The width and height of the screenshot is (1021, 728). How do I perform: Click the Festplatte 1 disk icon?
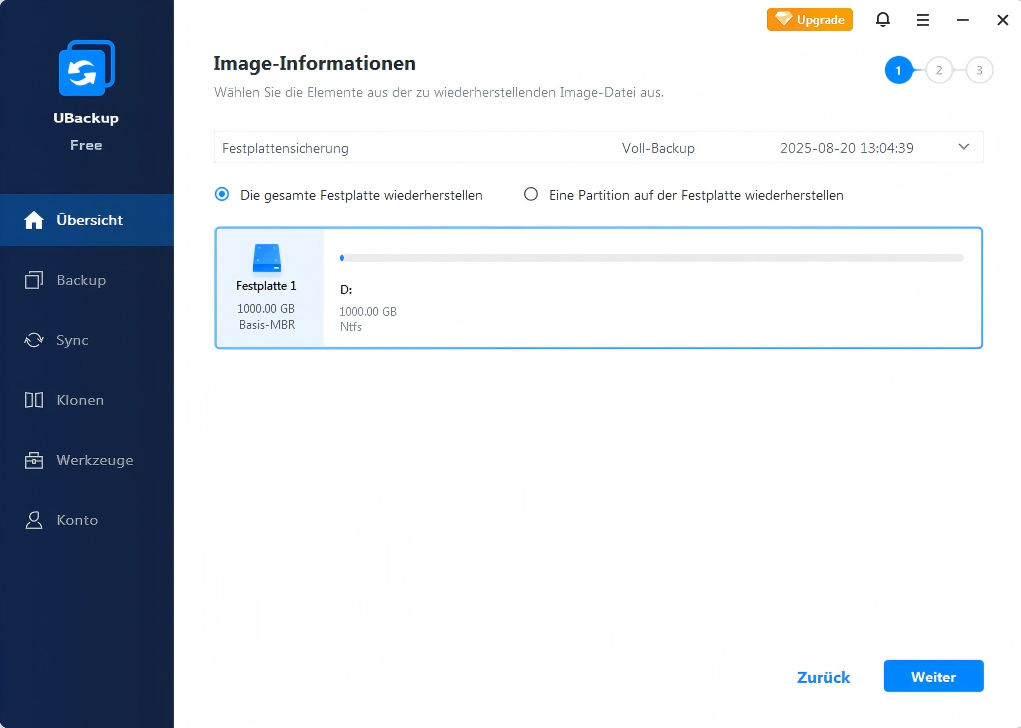[267, 258]
